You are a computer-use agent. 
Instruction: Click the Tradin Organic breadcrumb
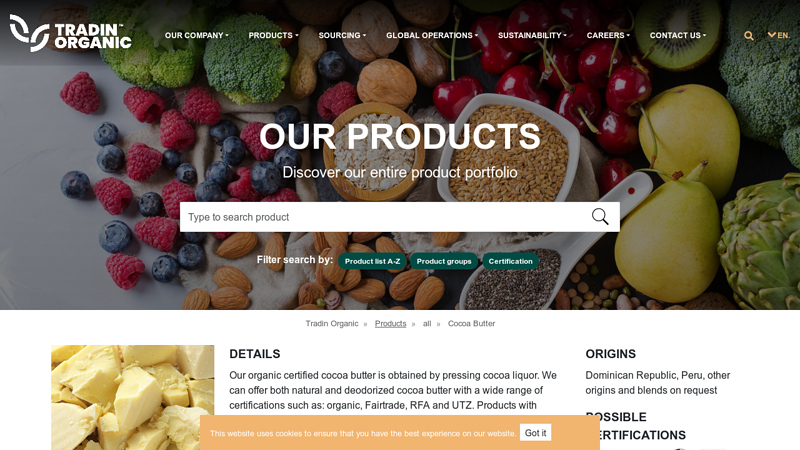[332, 323]
